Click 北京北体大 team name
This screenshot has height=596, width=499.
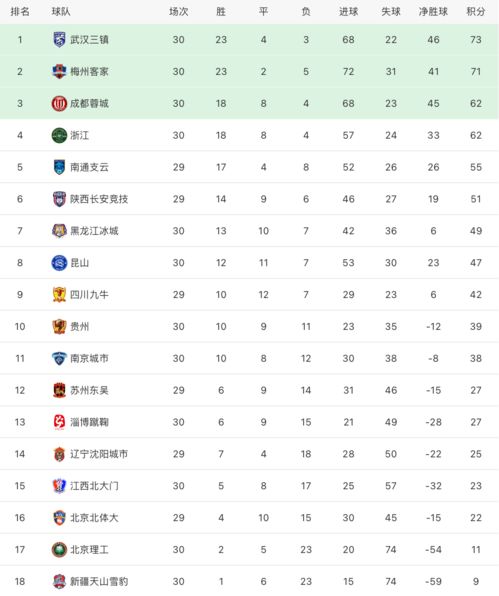[94, 518]
